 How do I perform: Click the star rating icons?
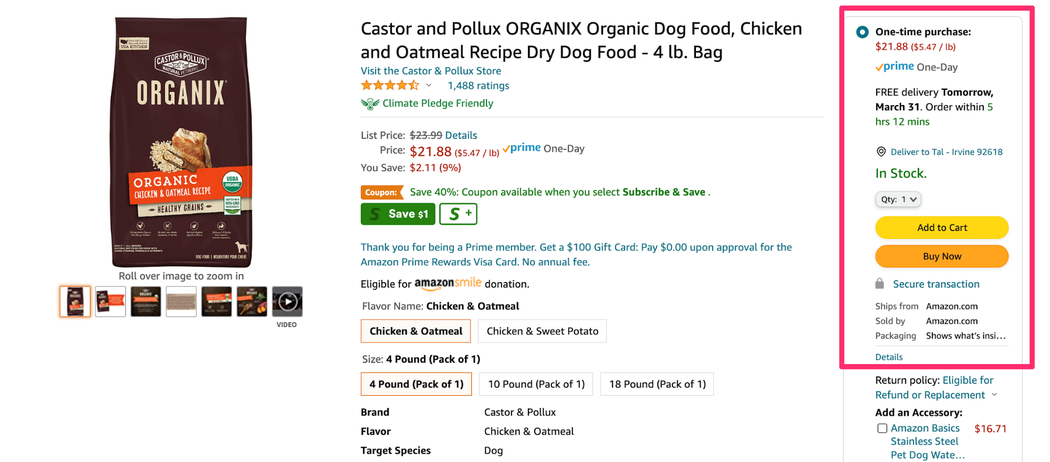pos(390,86)
